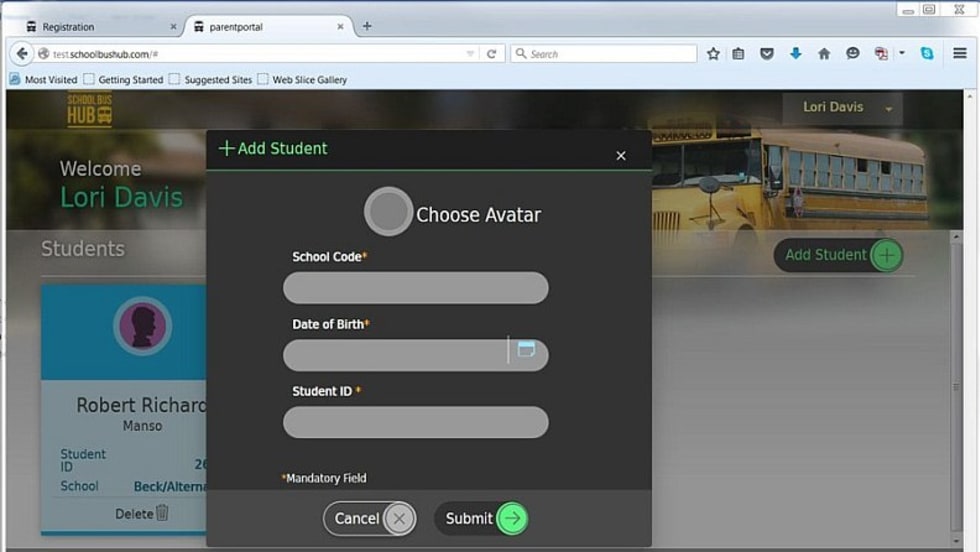This screenshot has width=980, height=552.
Task: Close the Add Student dialog with X
Action: pyautogui.click(x=621, y=156)
